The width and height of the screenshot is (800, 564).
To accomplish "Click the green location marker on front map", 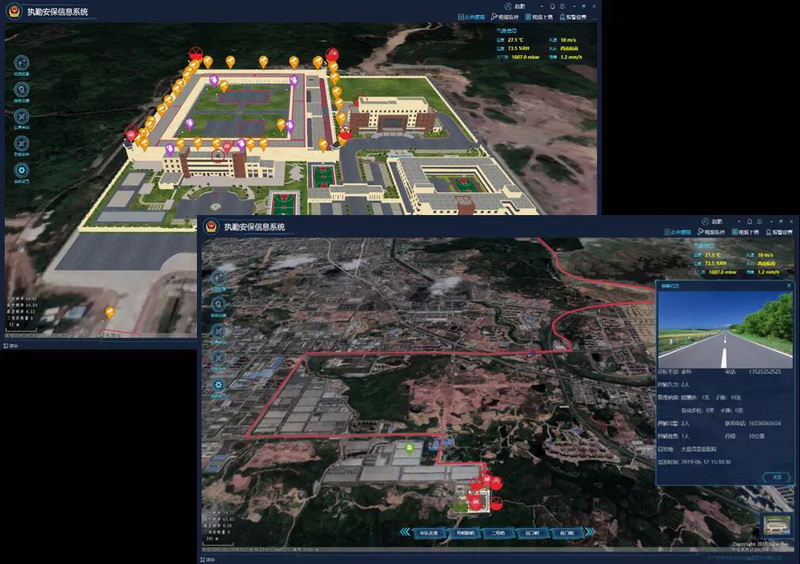I will [409, 448].
